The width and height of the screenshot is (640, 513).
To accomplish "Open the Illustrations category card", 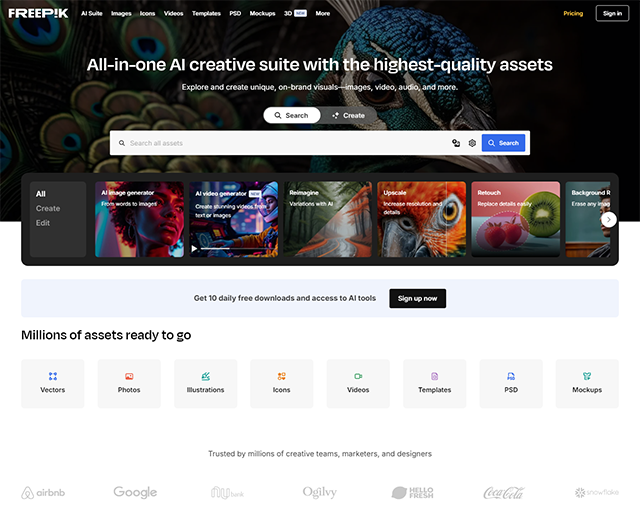I will pyautogui.click(x=205, y=384).
